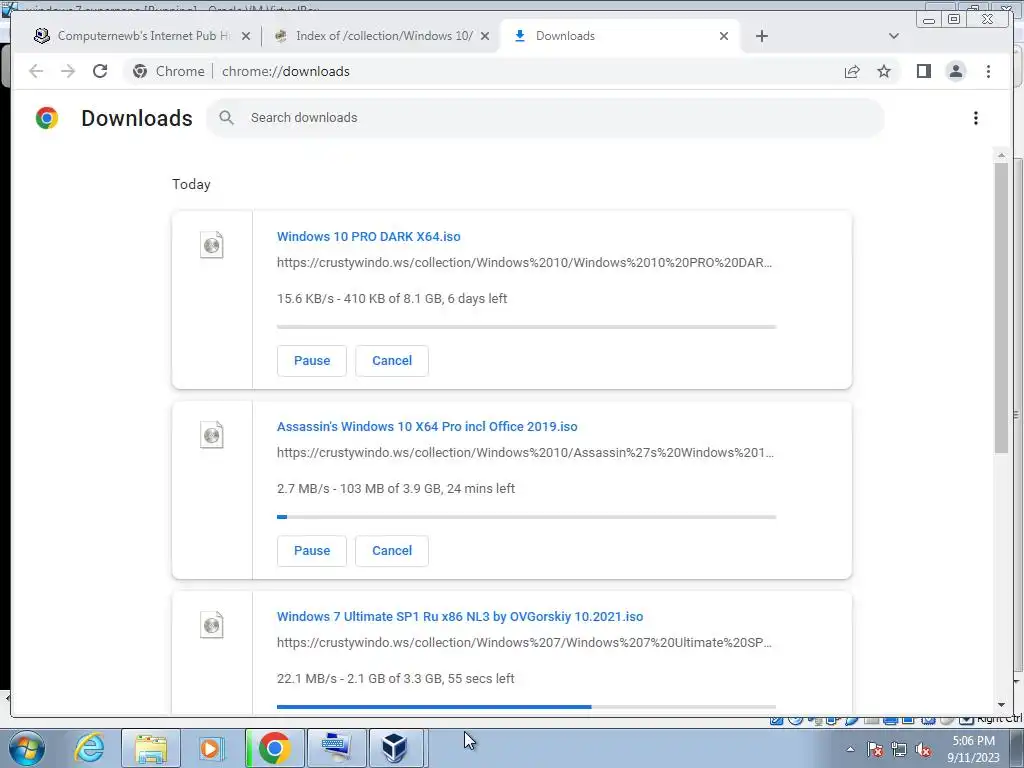
Task: Open Assassin's Windows 10 X64 Pro iso link
Action: click(427, 426)
